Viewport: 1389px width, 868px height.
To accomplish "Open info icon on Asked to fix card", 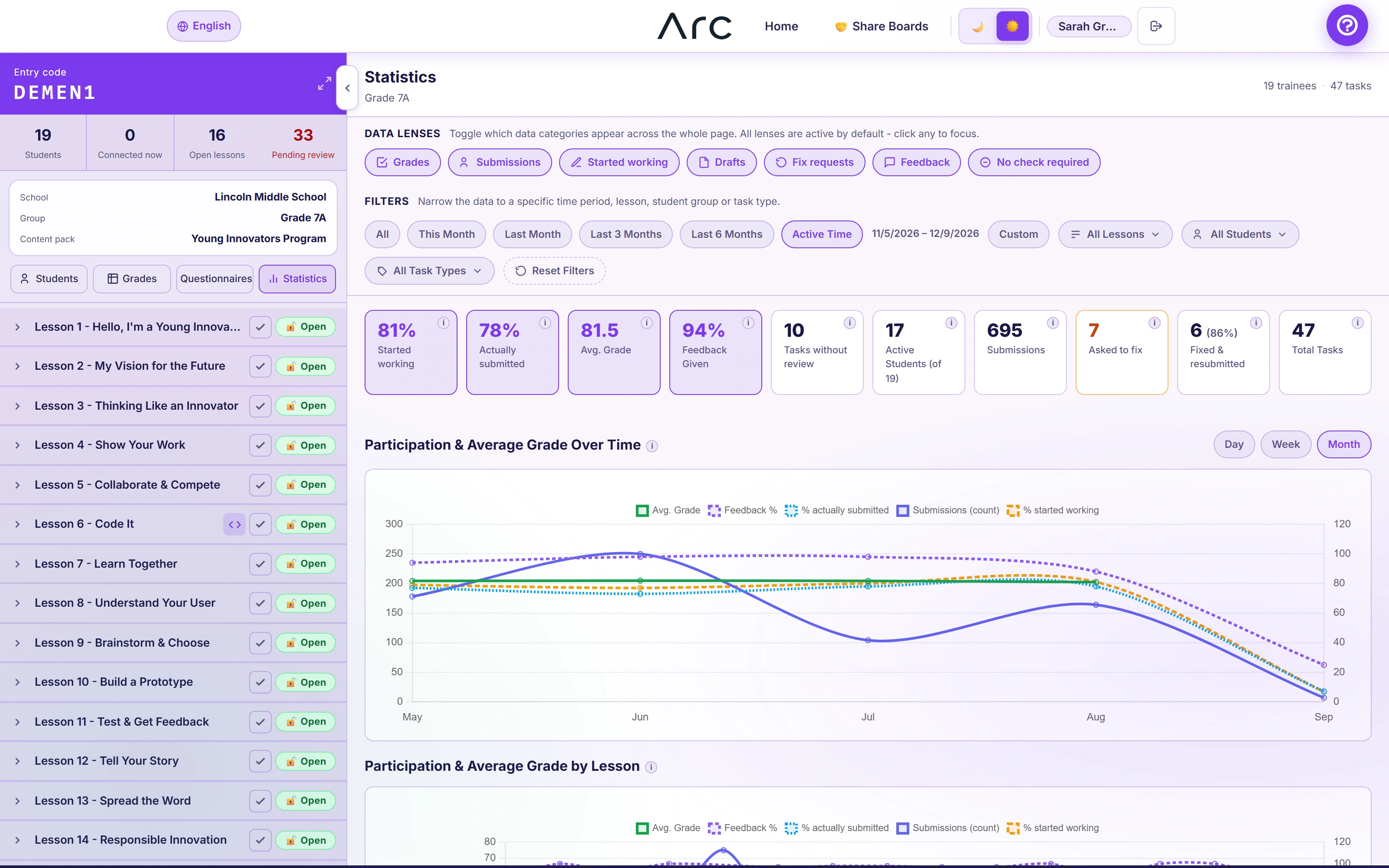I will (1154, 322).
